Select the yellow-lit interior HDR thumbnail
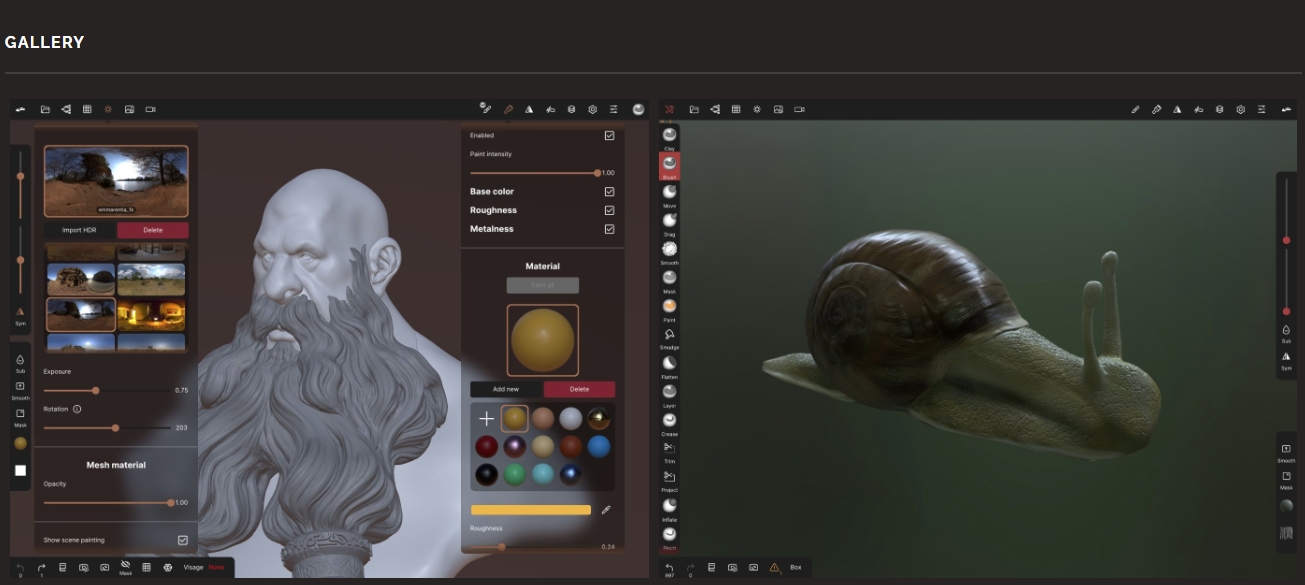1305x585 pixels. 151,314
